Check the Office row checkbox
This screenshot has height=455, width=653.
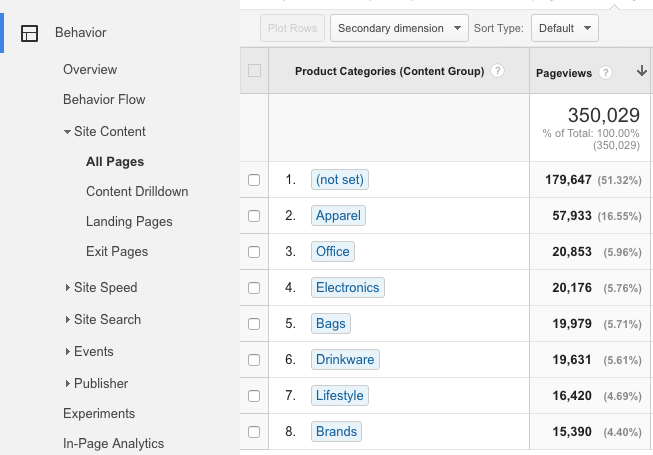coord(254,252)
